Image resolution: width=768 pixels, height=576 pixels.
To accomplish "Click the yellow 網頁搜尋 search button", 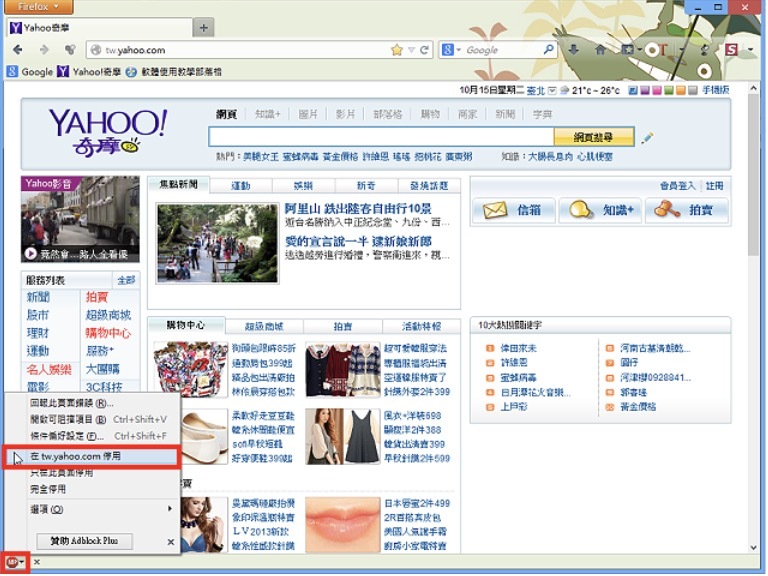I will pos(594,137).
